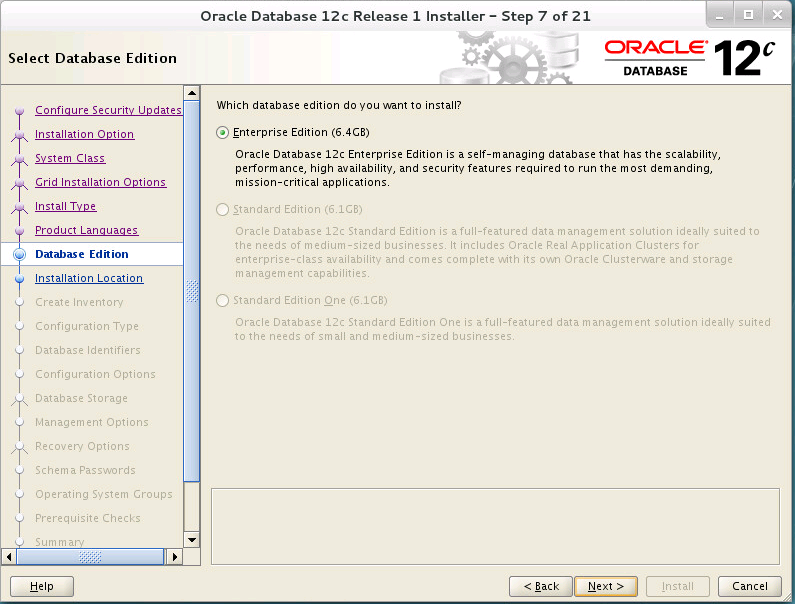Click Operating System Groups step label
Image resolution: width=795 pixels, height=604 pixels.
(103, 494)
